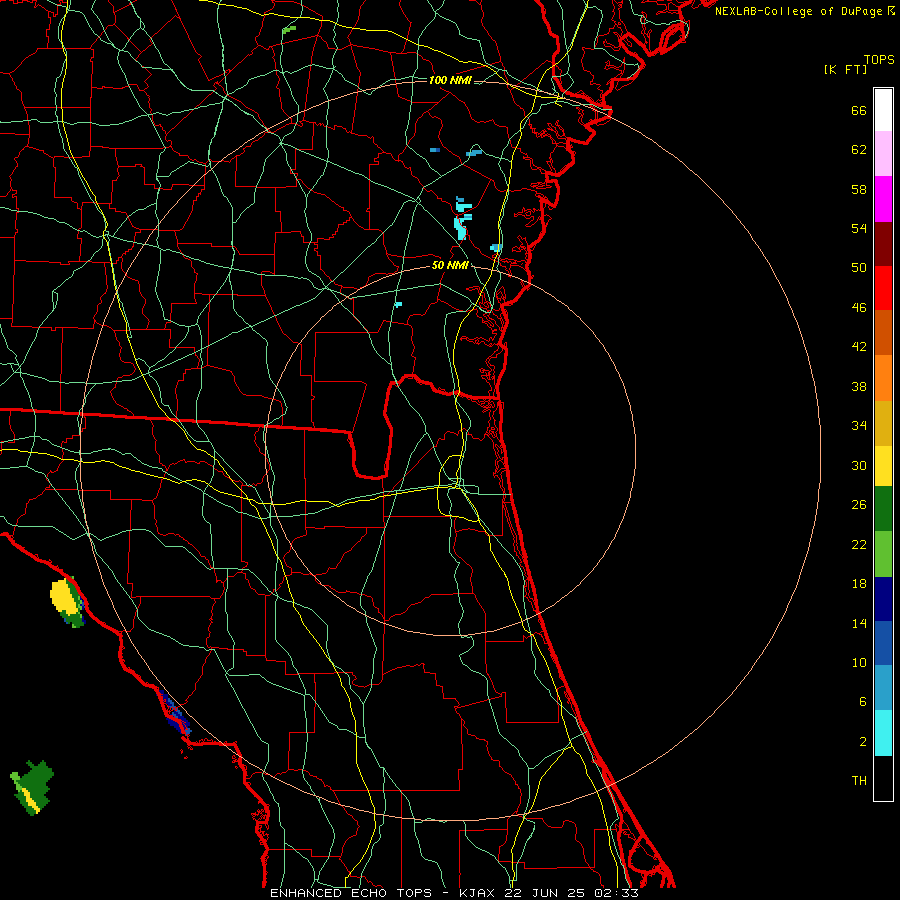Image resolution: width=900 pixels, height=900 pixels.
Task: Click the ENHANCED ECHO TOPS product title
Action: point(351,893)
